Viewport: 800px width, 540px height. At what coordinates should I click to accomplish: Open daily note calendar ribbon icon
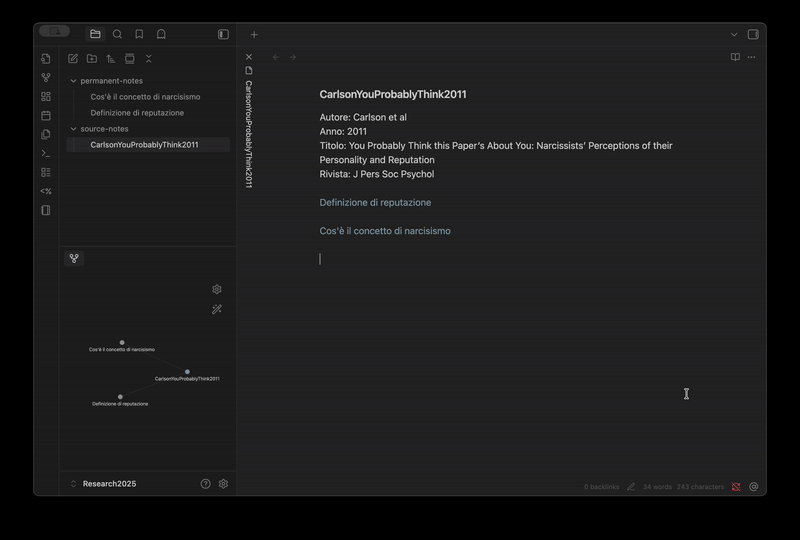[46, 116]
